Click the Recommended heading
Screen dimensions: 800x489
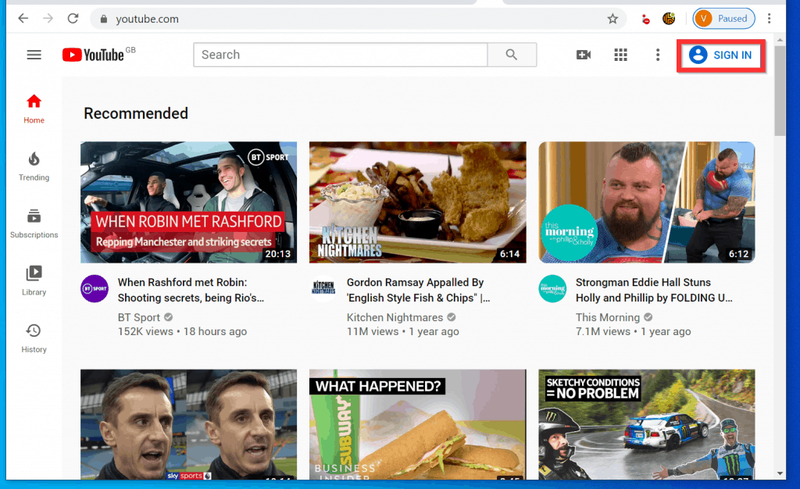pyautogui.click(x=136, y=113)
